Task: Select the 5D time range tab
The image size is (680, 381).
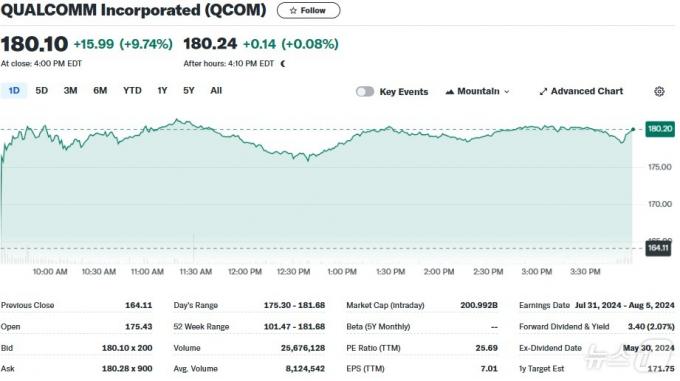Action: (x=42, y=91)
